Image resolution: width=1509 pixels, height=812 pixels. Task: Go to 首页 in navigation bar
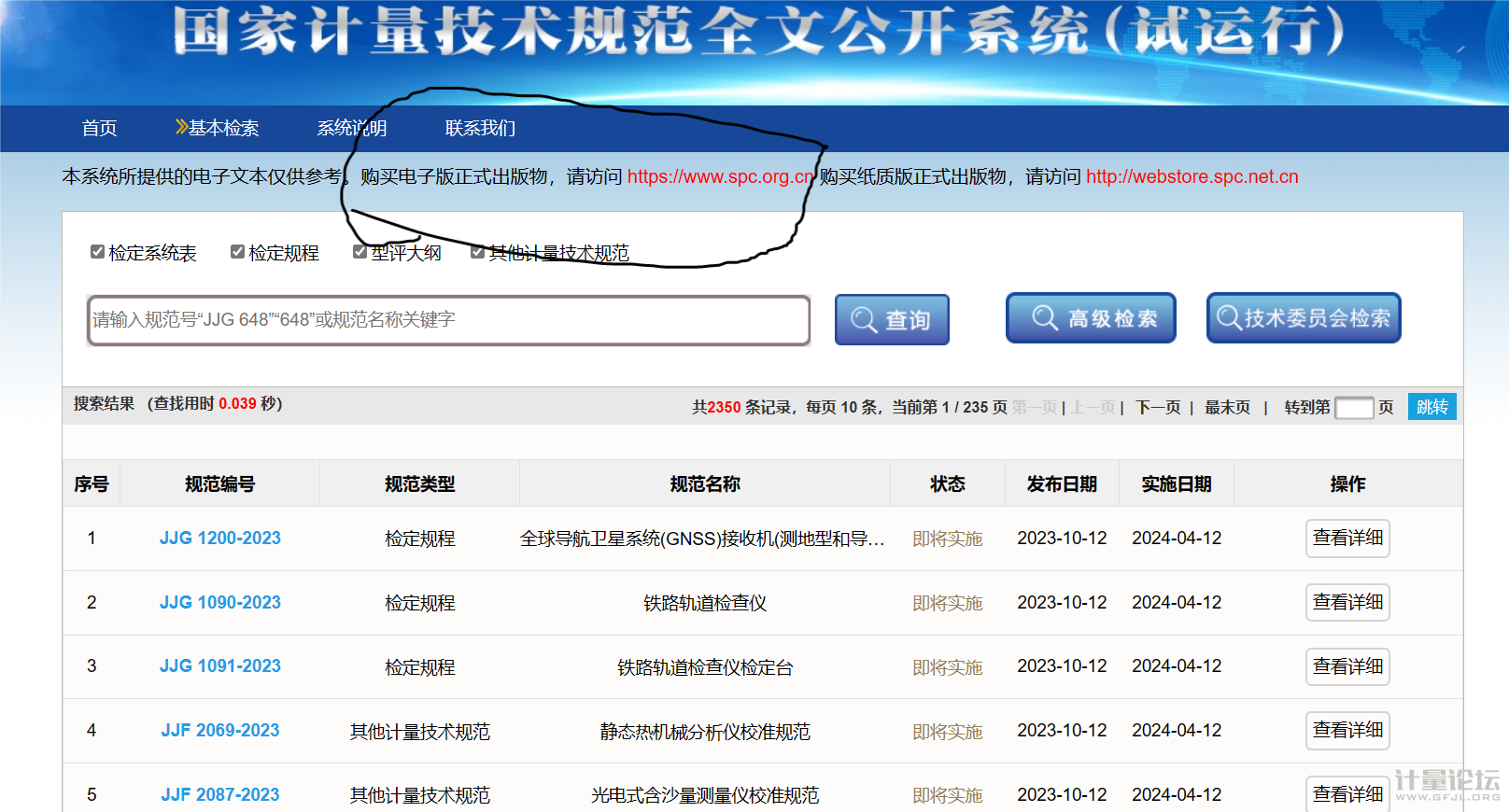pos(99,129)
